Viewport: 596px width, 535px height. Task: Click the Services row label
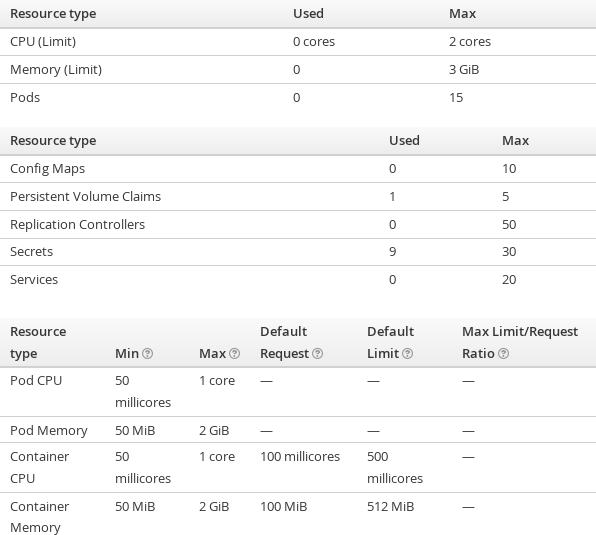34,280
